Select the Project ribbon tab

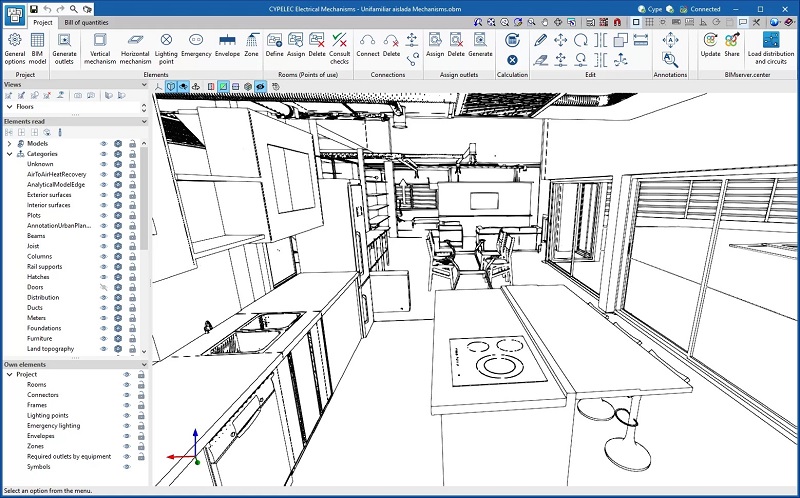click(x=43, y=21)
